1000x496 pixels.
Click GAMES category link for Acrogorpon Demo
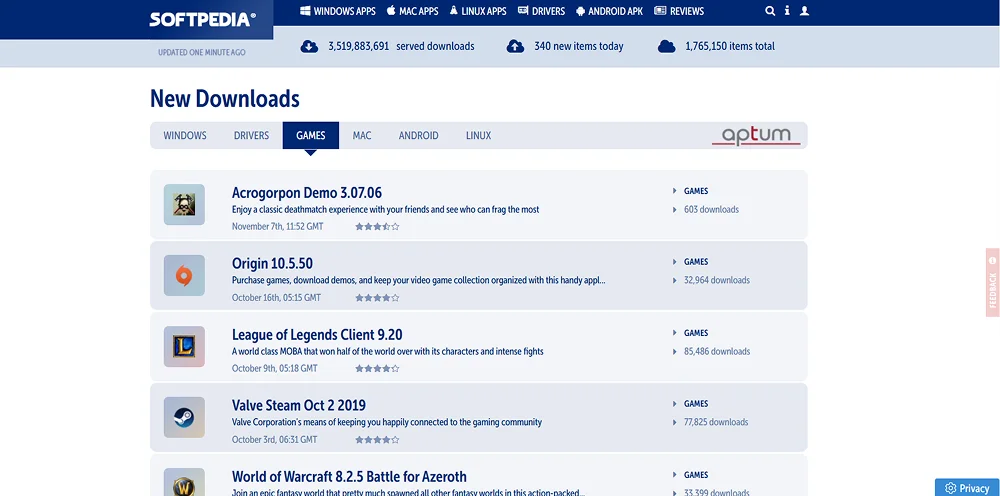tap(696, 191)
